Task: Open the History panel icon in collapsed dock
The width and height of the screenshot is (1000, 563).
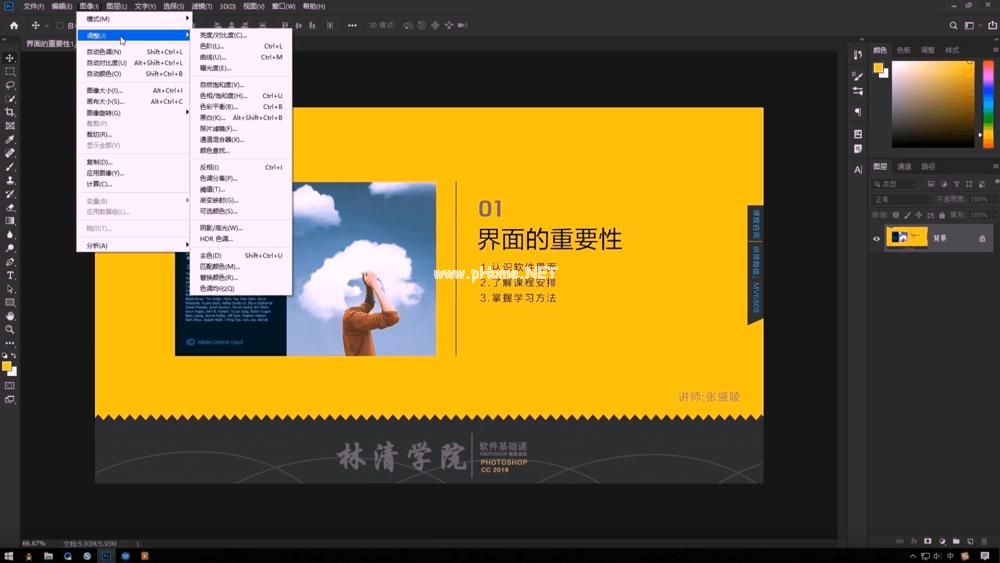Action: [x=857, y=55]
